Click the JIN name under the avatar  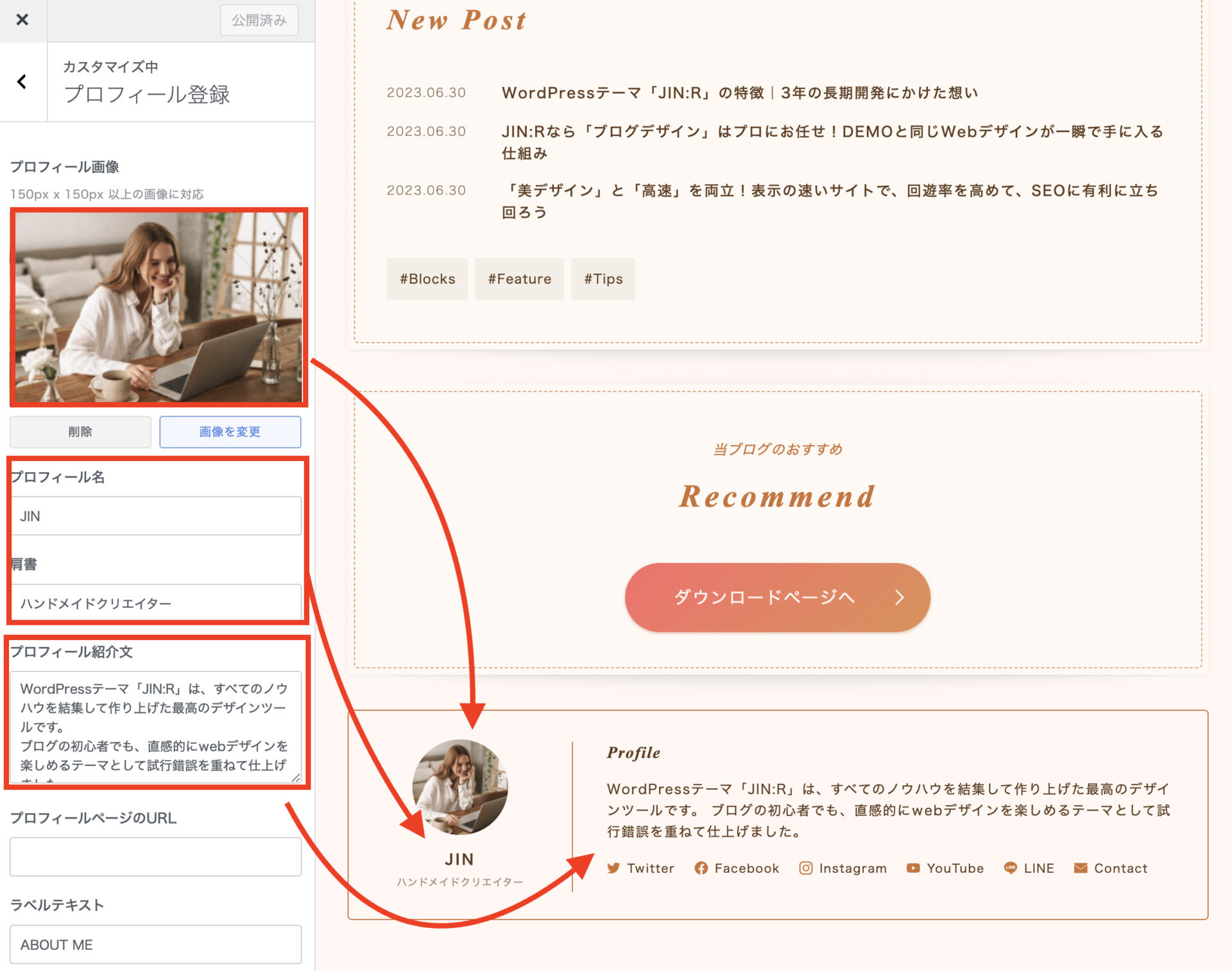(x=459, y=859)
